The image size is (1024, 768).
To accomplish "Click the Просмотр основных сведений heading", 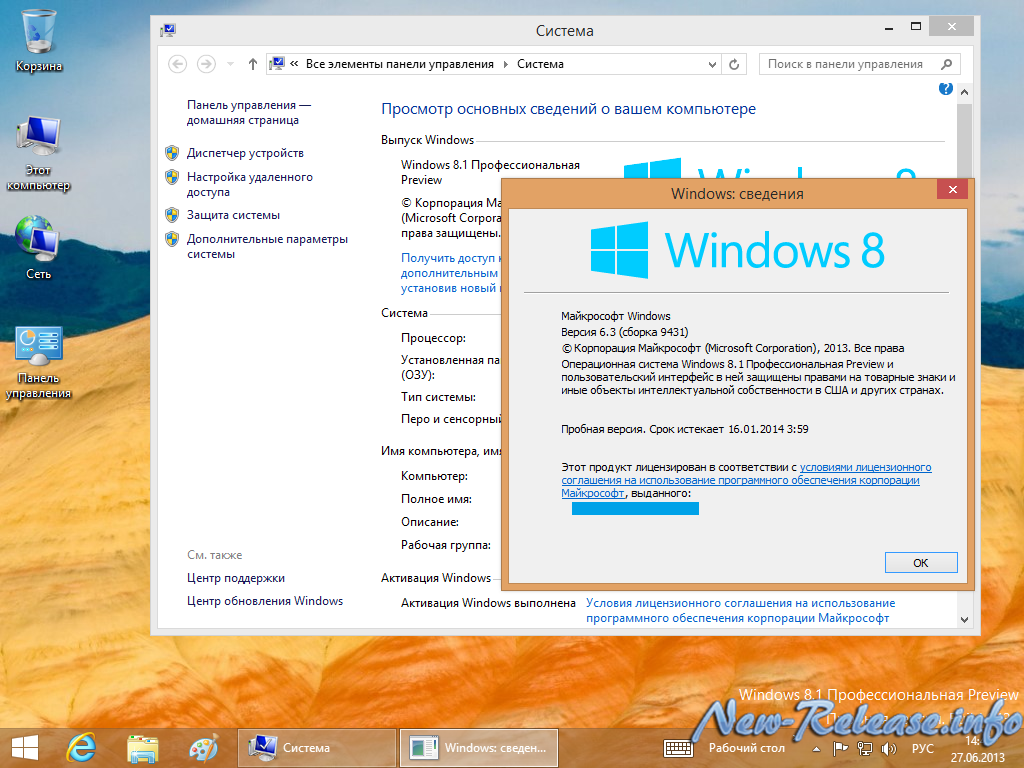I will [x=568, y=109].
